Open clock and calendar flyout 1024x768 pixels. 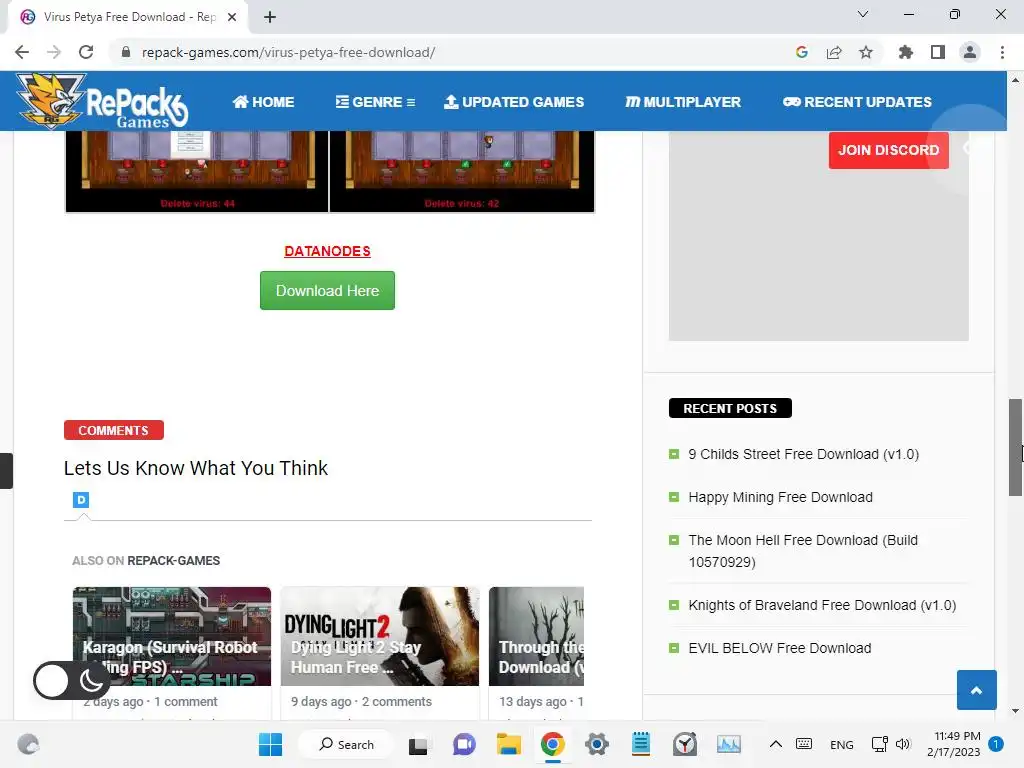coord(953,744)
